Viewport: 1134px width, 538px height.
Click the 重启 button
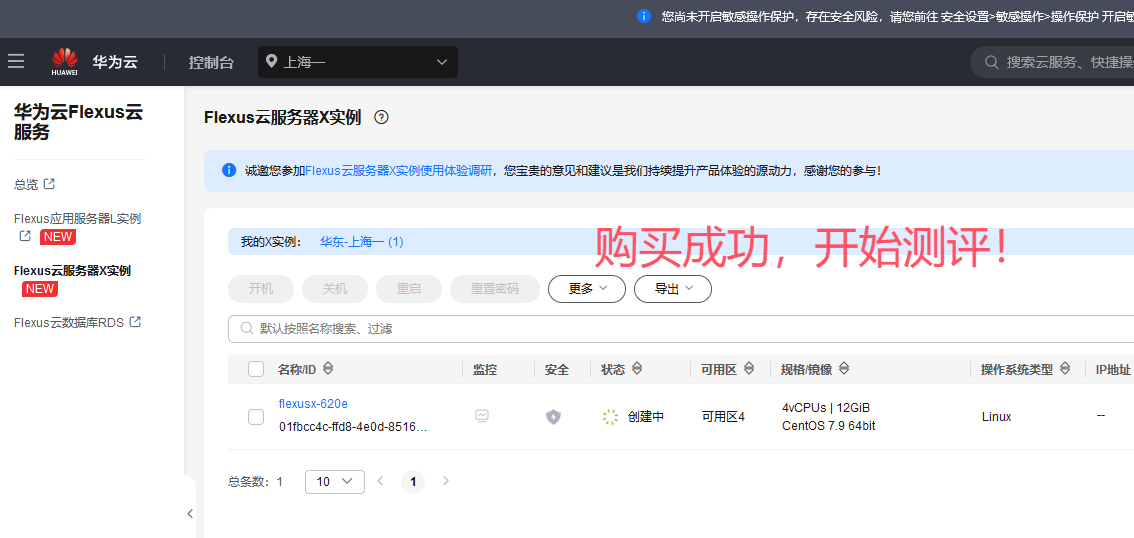tap(409, 289)
